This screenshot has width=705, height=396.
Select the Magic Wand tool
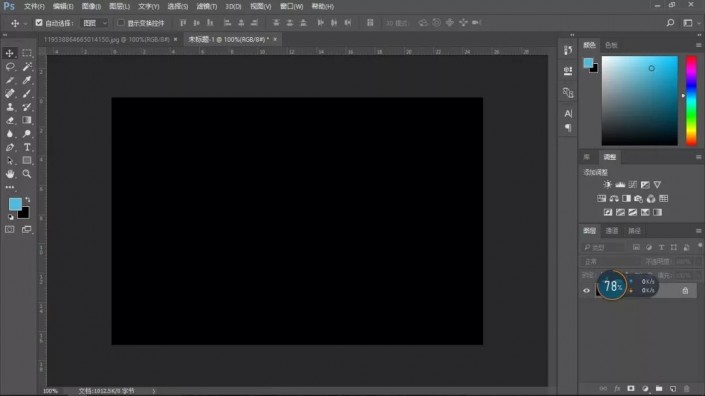pos(27,67)
